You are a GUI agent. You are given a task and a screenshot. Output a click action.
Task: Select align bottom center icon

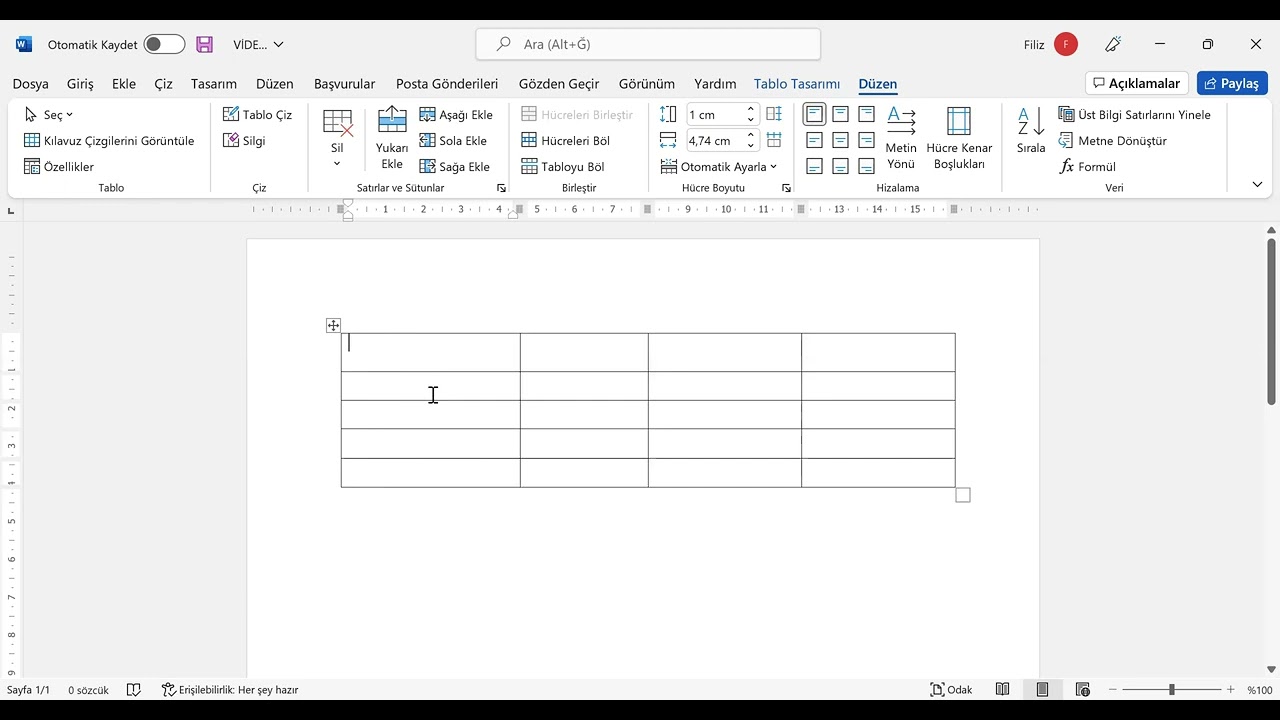tap(841, 166)
